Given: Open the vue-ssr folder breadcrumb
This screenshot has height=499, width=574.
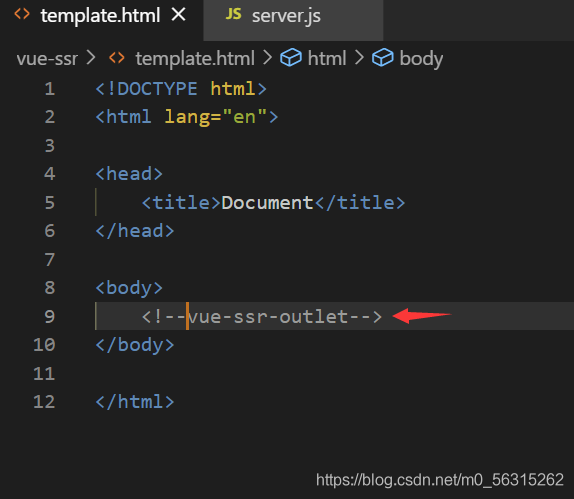Looking at the screenshot, I should (47, 59).
